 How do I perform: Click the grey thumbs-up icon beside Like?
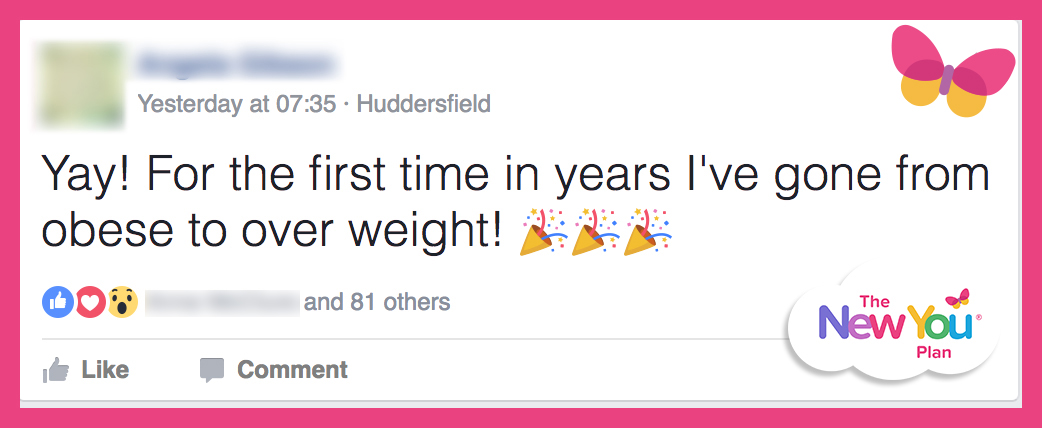coord(56,370)
